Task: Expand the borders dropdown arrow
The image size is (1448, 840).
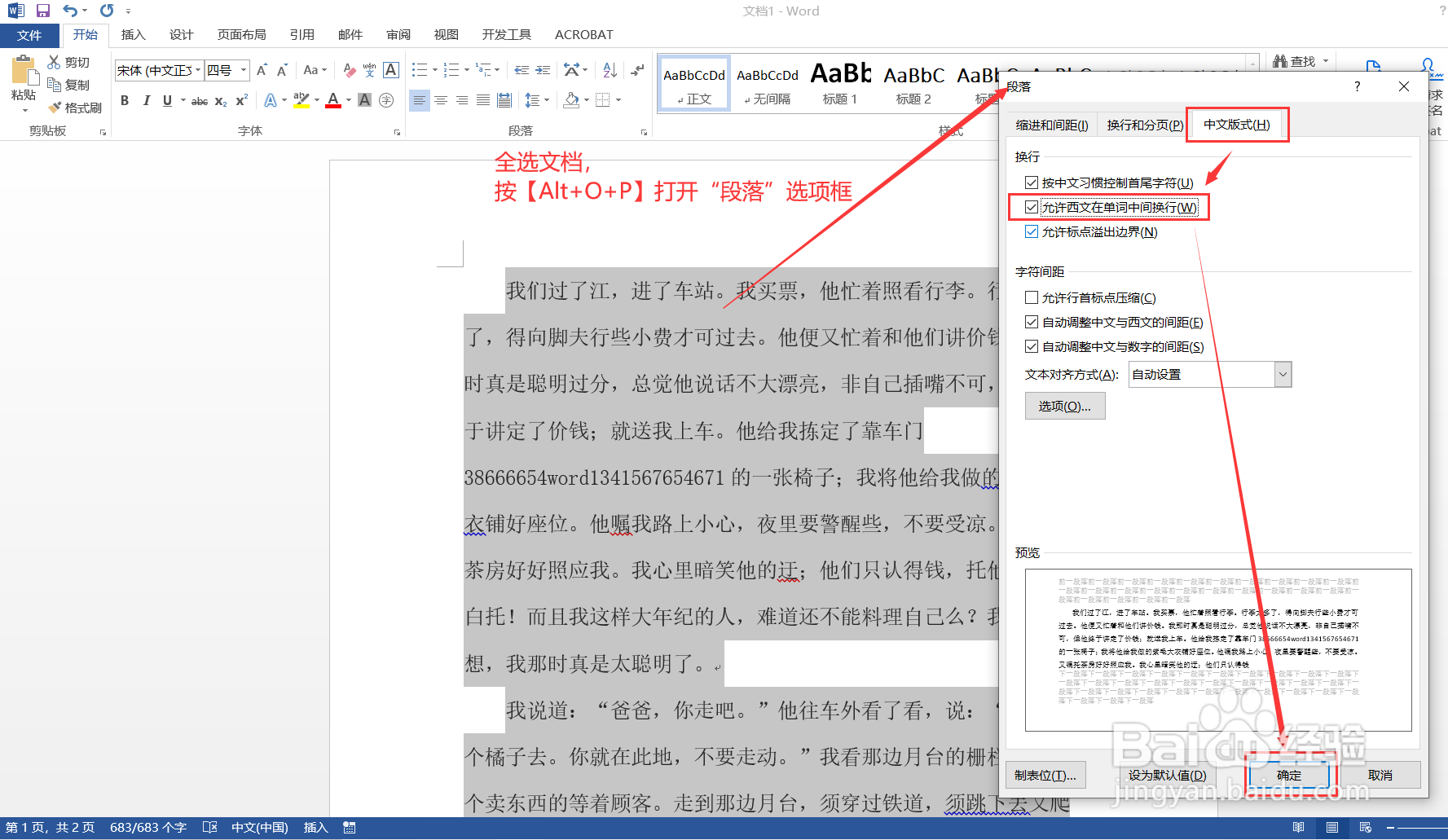Action: [618, 100]
